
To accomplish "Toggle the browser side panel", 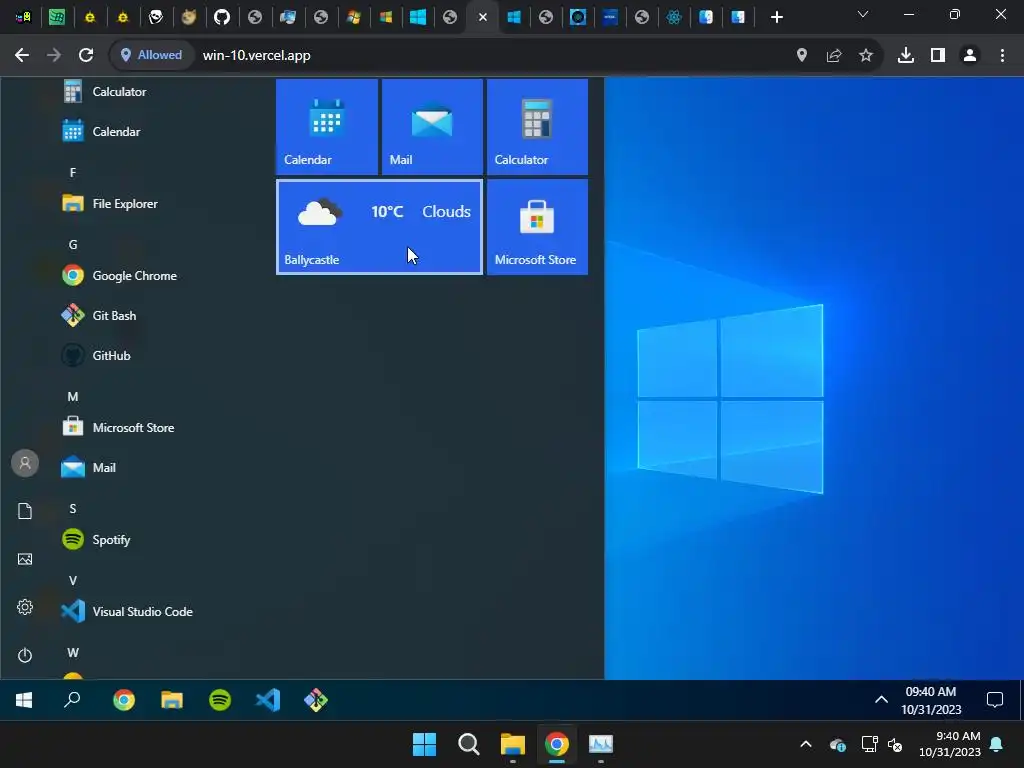I will pos(938,56).
